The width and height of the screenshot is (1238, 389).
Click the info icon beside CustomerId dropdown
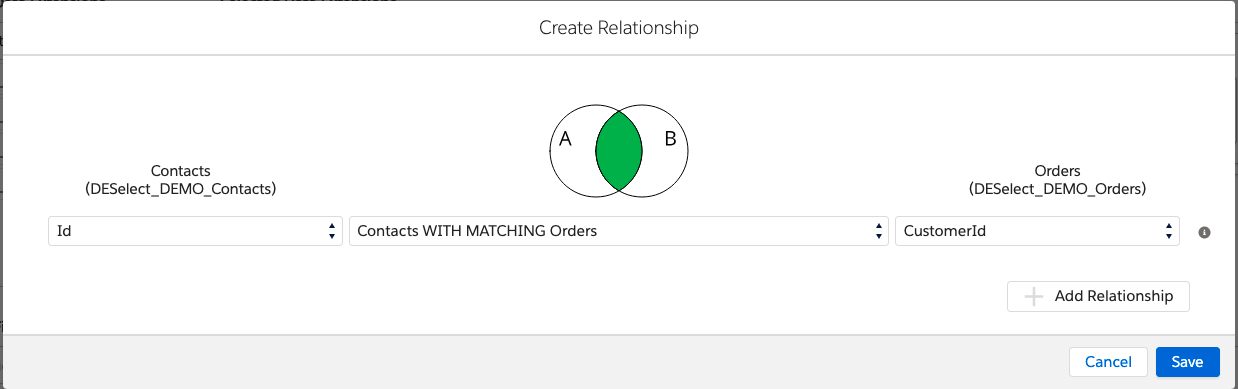click(x=1204, y=232)
